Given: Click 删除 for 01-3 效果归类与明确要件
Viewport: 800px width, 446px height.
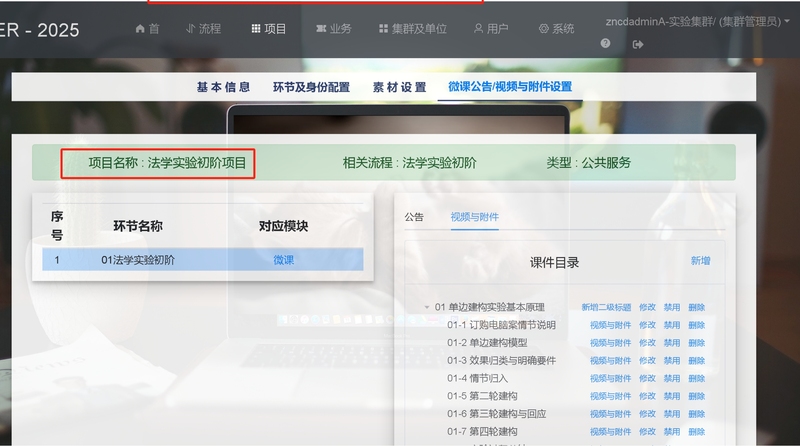Looking at the screenshot, I should coord(696,361).
